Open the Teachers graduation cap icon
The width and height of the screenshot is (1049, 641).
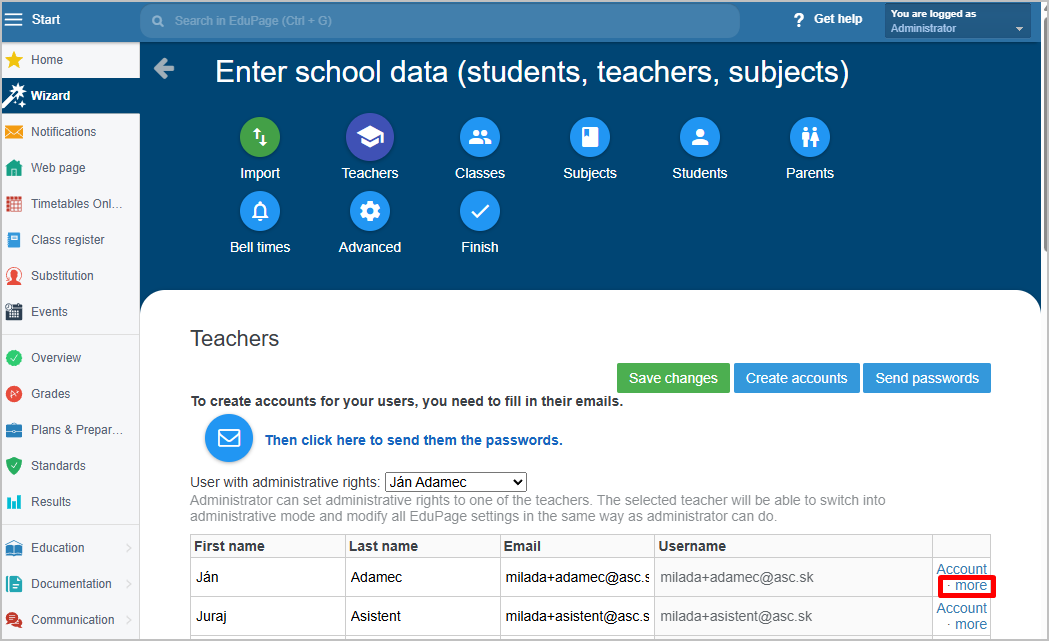(370, 138)
